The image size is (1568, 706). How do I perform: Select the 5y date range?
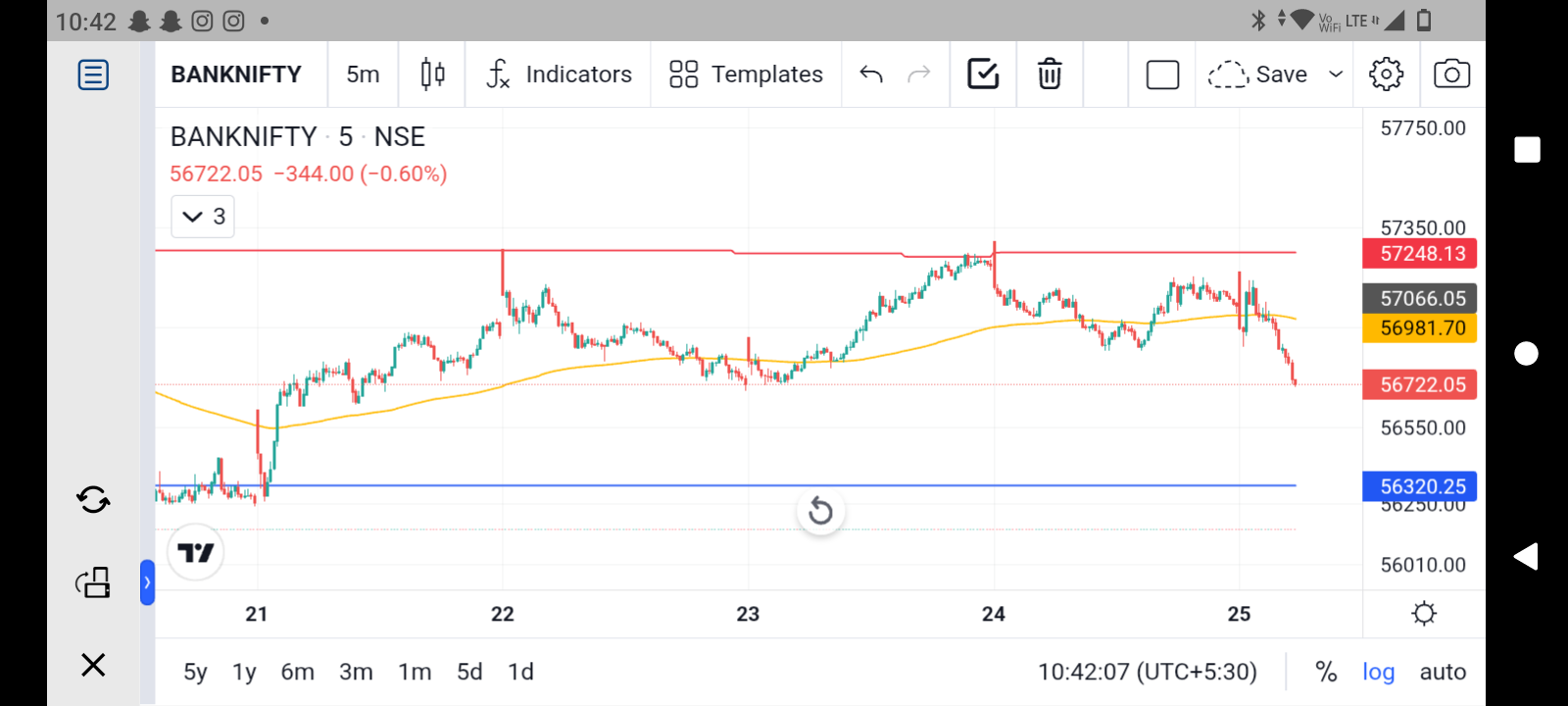coord(195,672)
